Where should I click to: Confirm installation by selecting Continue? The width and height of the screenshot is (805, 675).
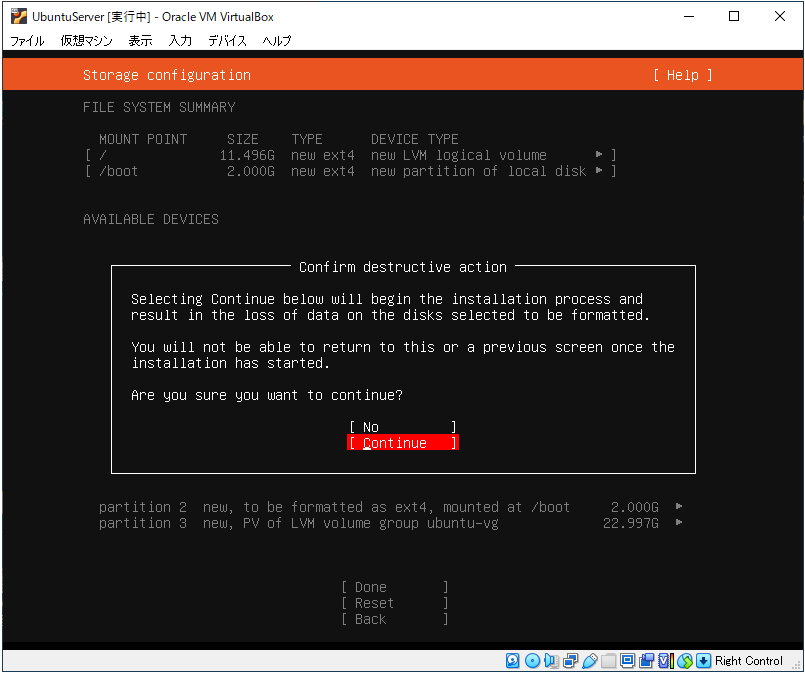pos(403,443)
